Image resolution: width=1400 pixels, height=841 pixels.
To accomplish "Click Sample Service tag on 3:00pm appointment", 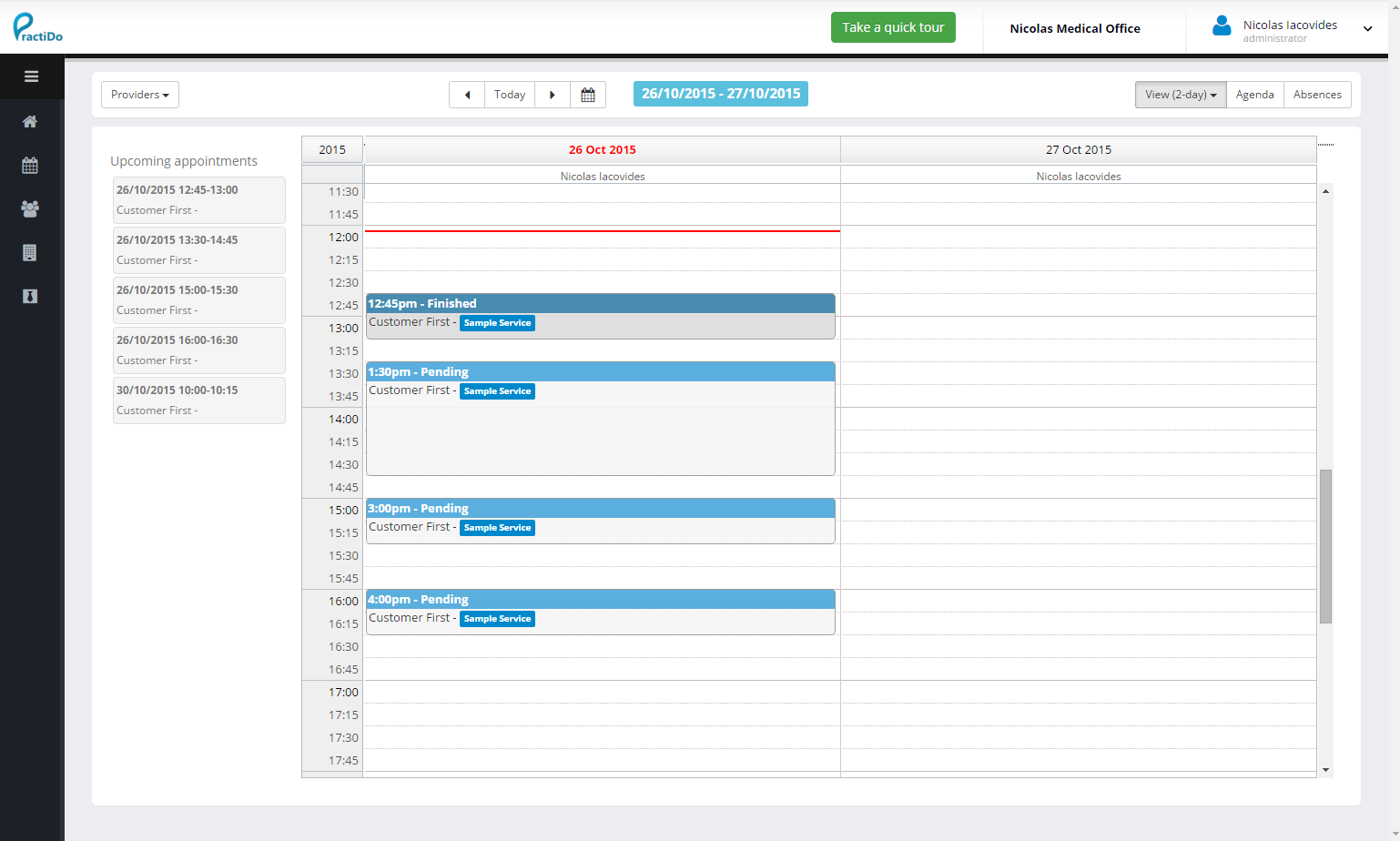I will pos(497,528).
